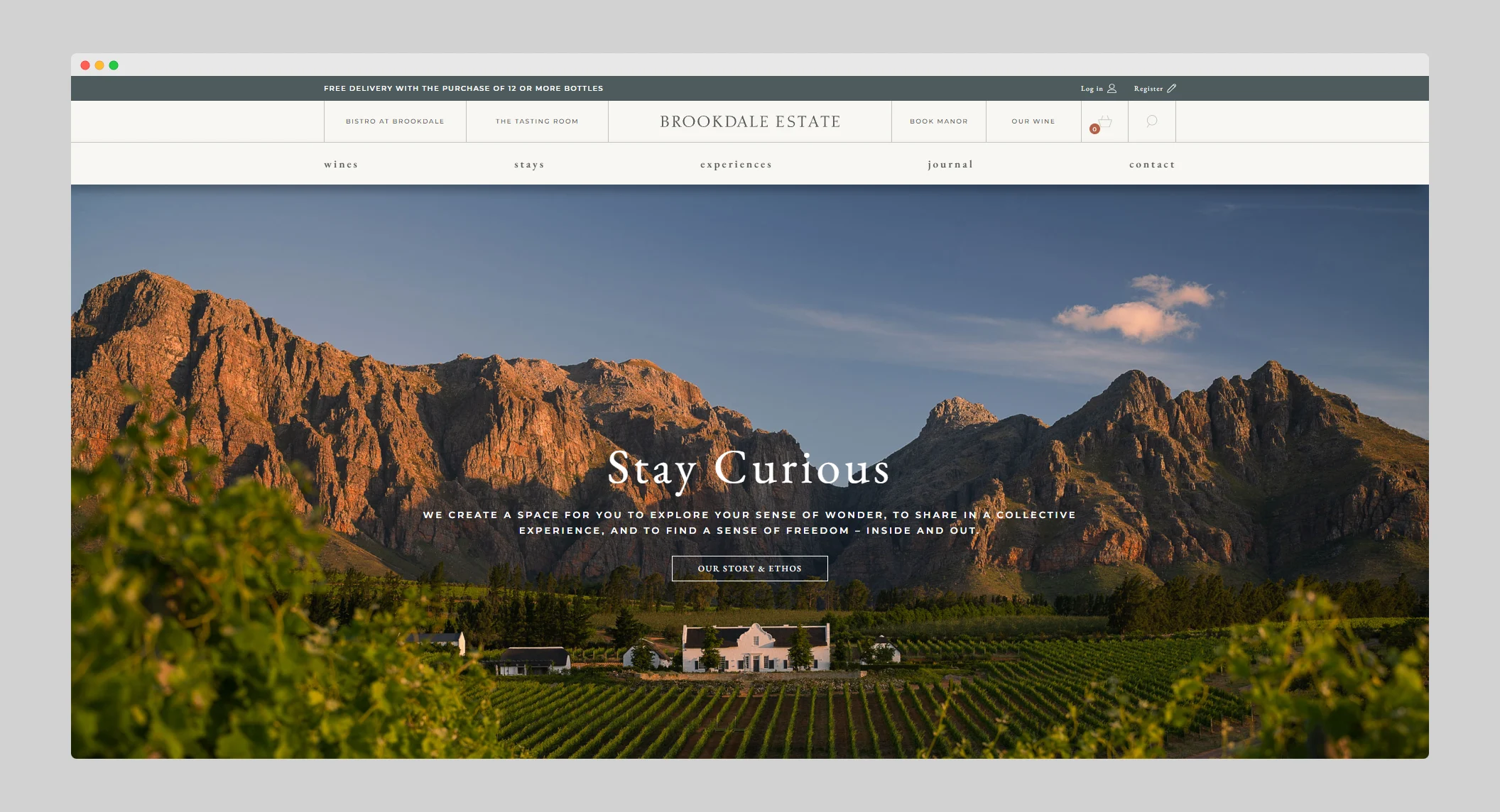Open the shopping basket icon

pyautogui.click(x=1106, y=121)
